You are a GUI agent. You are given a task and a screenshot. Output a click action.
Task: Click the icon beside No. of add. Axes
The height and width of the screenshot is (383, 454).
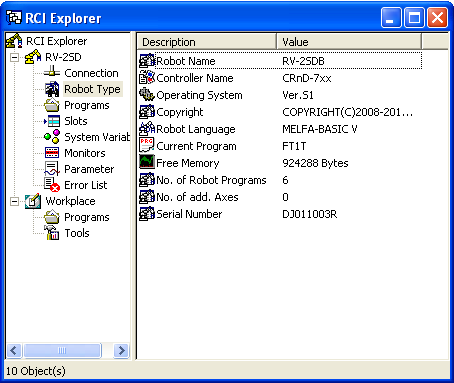pos(147,197)
